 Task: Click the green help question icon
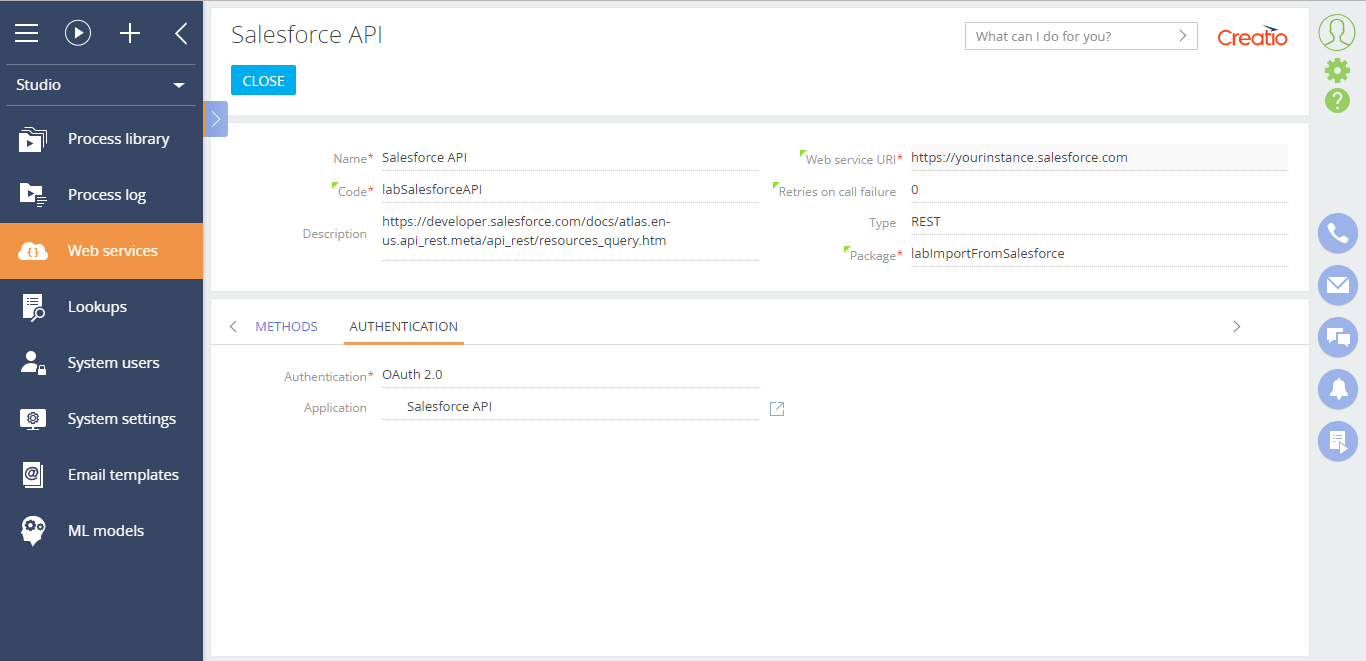1337,100
